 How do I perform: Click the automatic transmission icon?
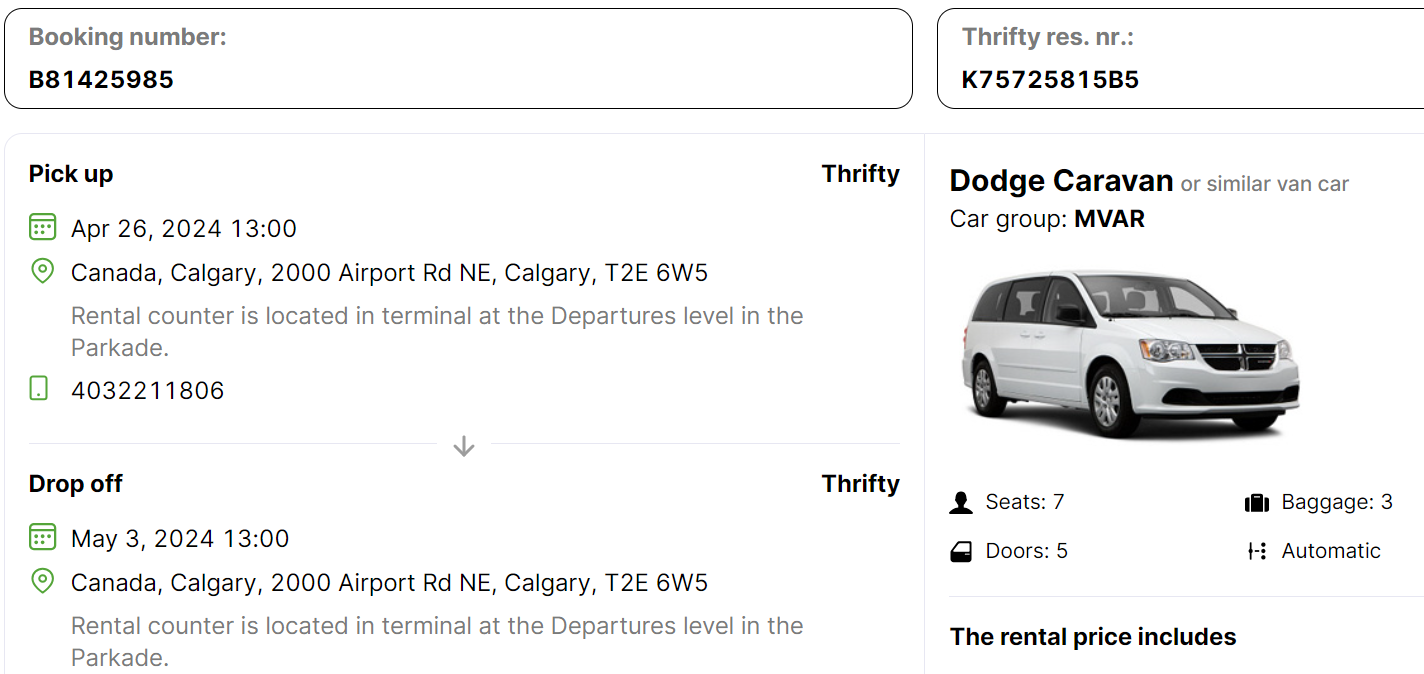point(1257,551)
